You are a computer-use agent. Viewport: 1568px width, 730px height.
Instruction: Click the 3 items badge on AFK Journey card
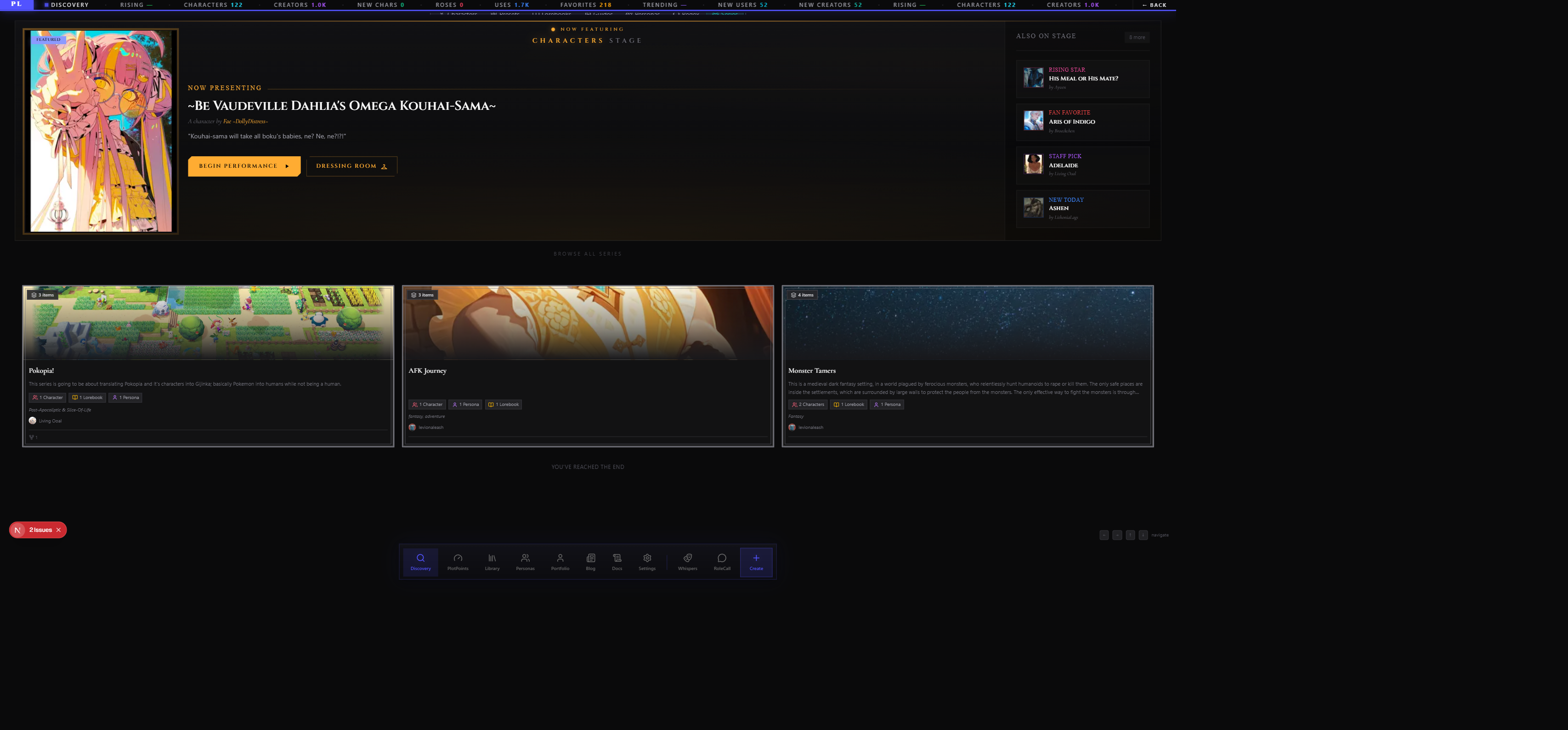point(422,295)
